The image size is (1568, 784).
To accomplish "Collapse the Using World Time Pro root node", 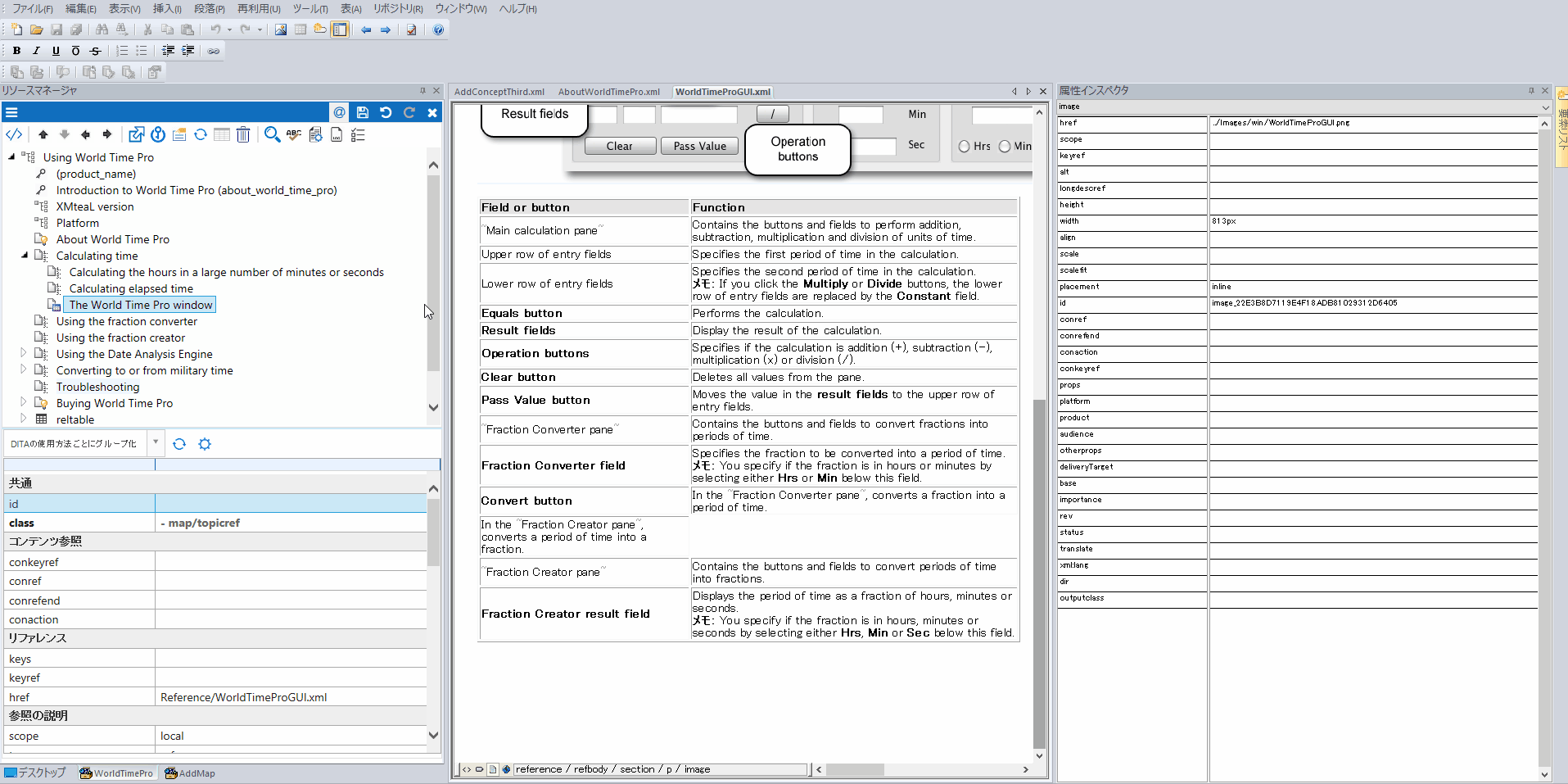I will tap(11, 156).
